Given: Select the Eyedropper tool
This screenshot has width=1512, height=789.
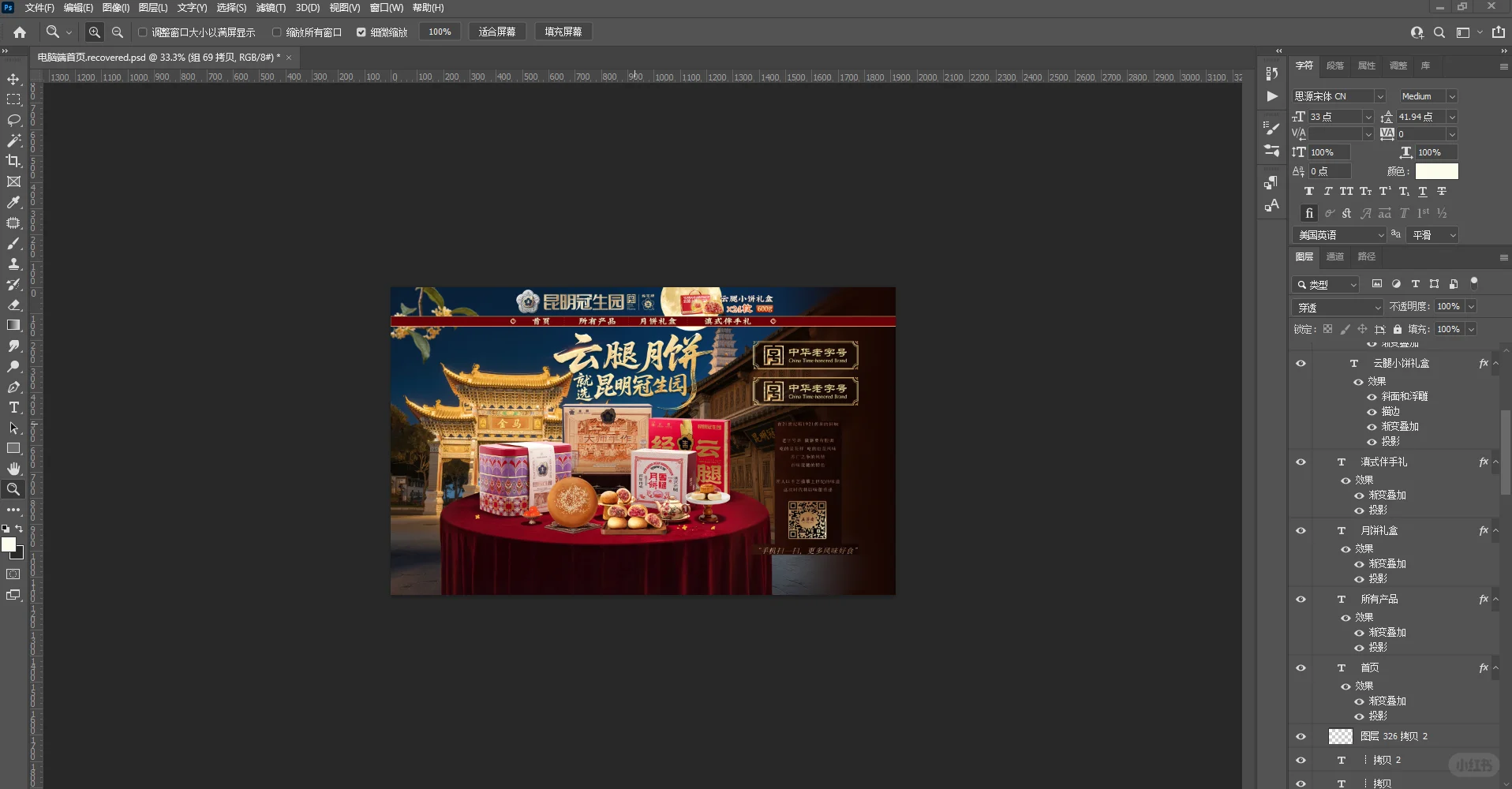Looking at the screenshot, I should click(13, 202).
